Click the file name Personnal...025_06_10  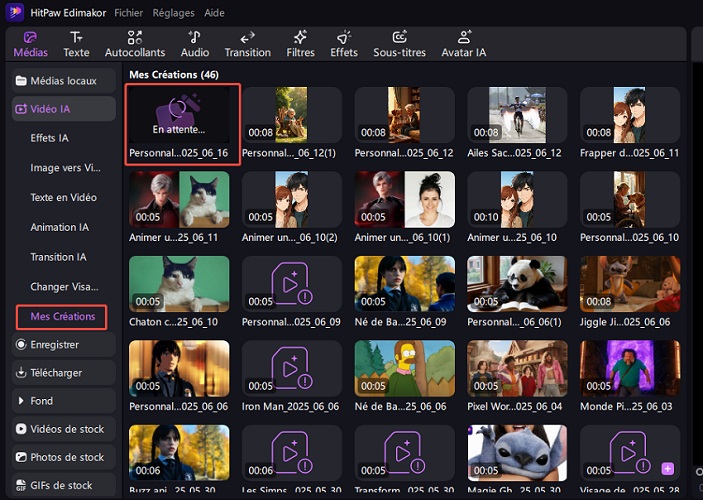[x=629, y=237]
